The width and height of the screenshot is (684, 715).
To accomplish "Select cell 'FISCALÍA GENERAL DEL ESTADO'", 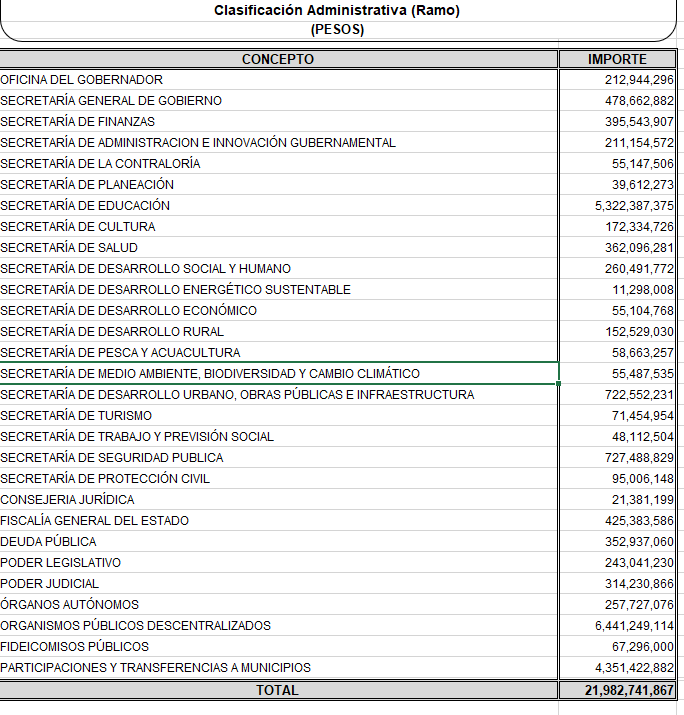I will (x=279, y=520).
